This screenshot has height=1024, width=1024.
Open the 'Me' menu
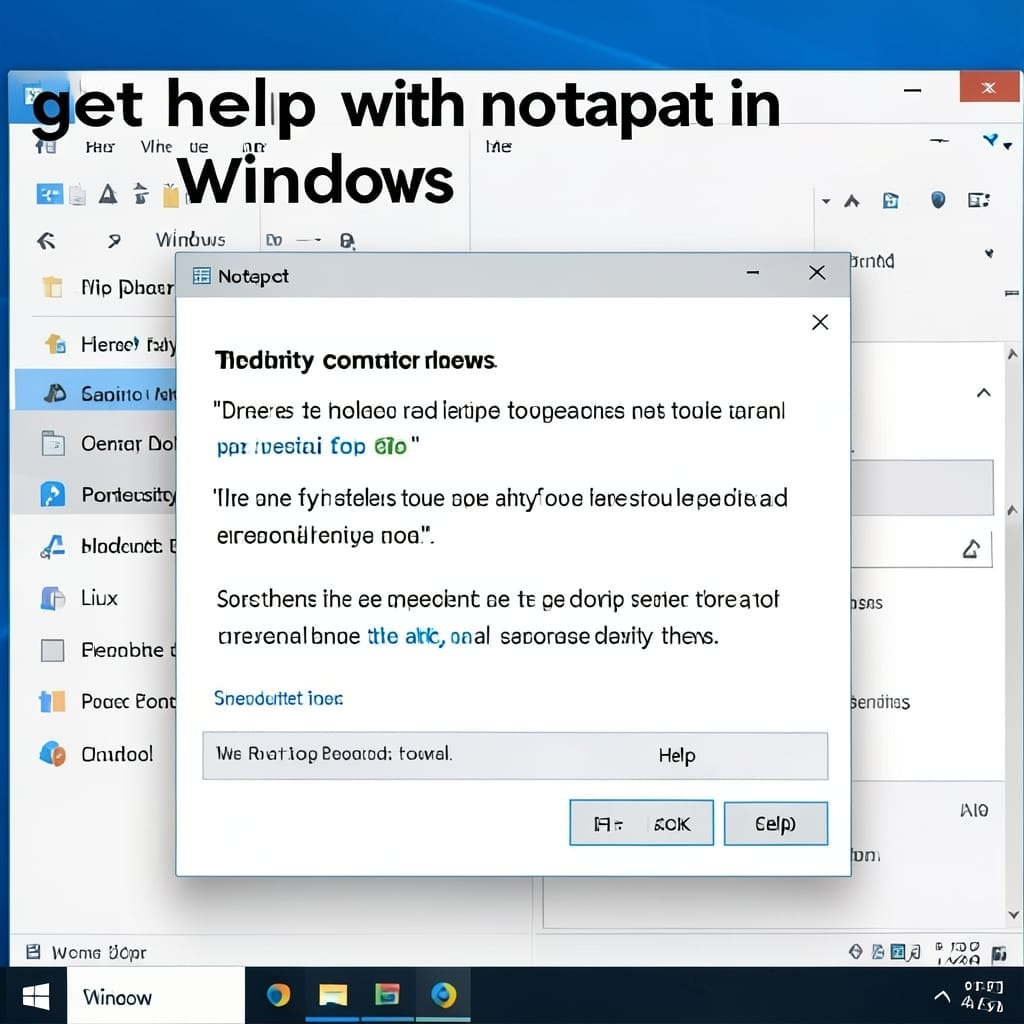pyautogui.click(x=498, y=147)
